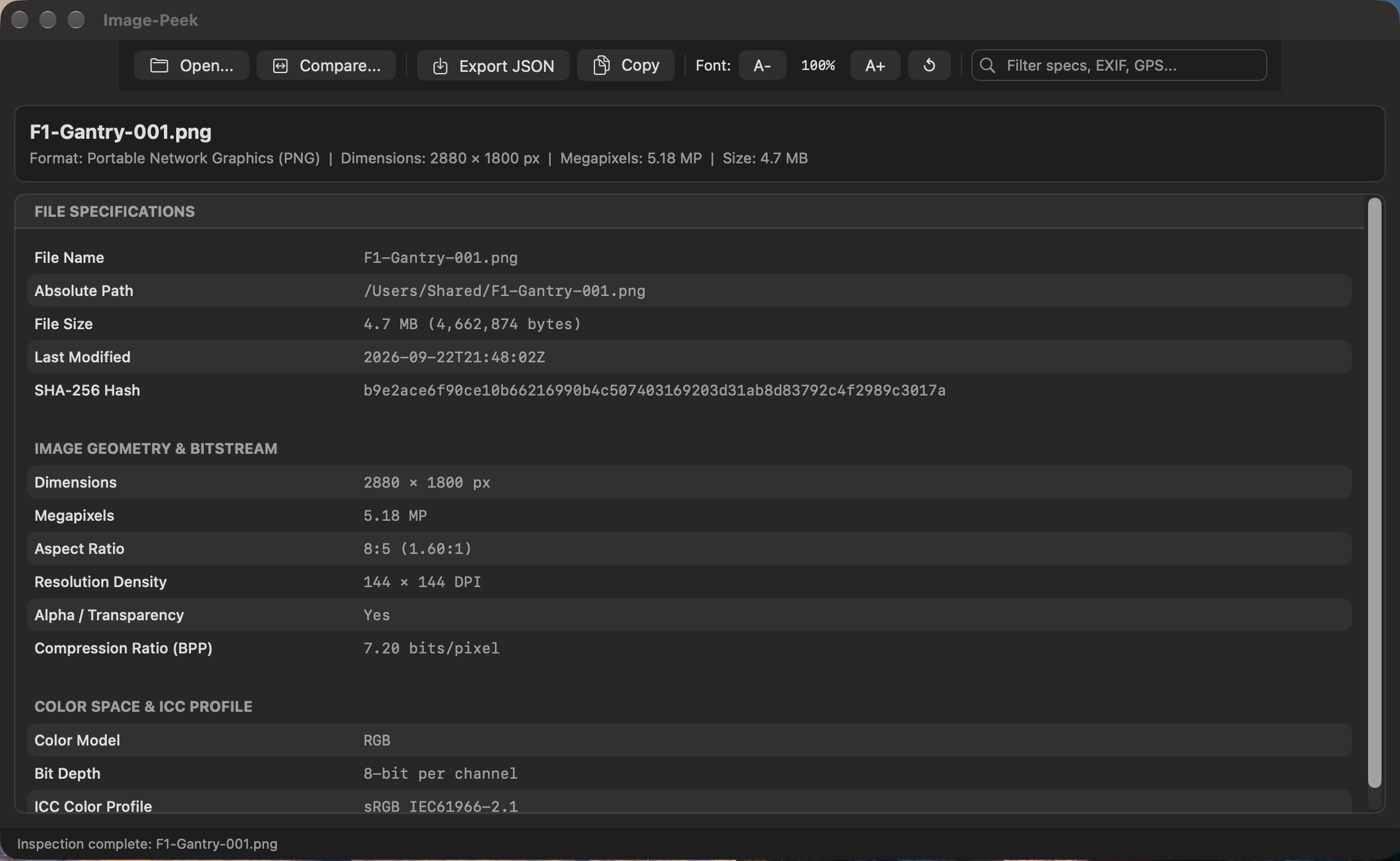Decrease font size with A- button
The width and height of the screenshot is (1400, 861).
[x=762, y=65]
